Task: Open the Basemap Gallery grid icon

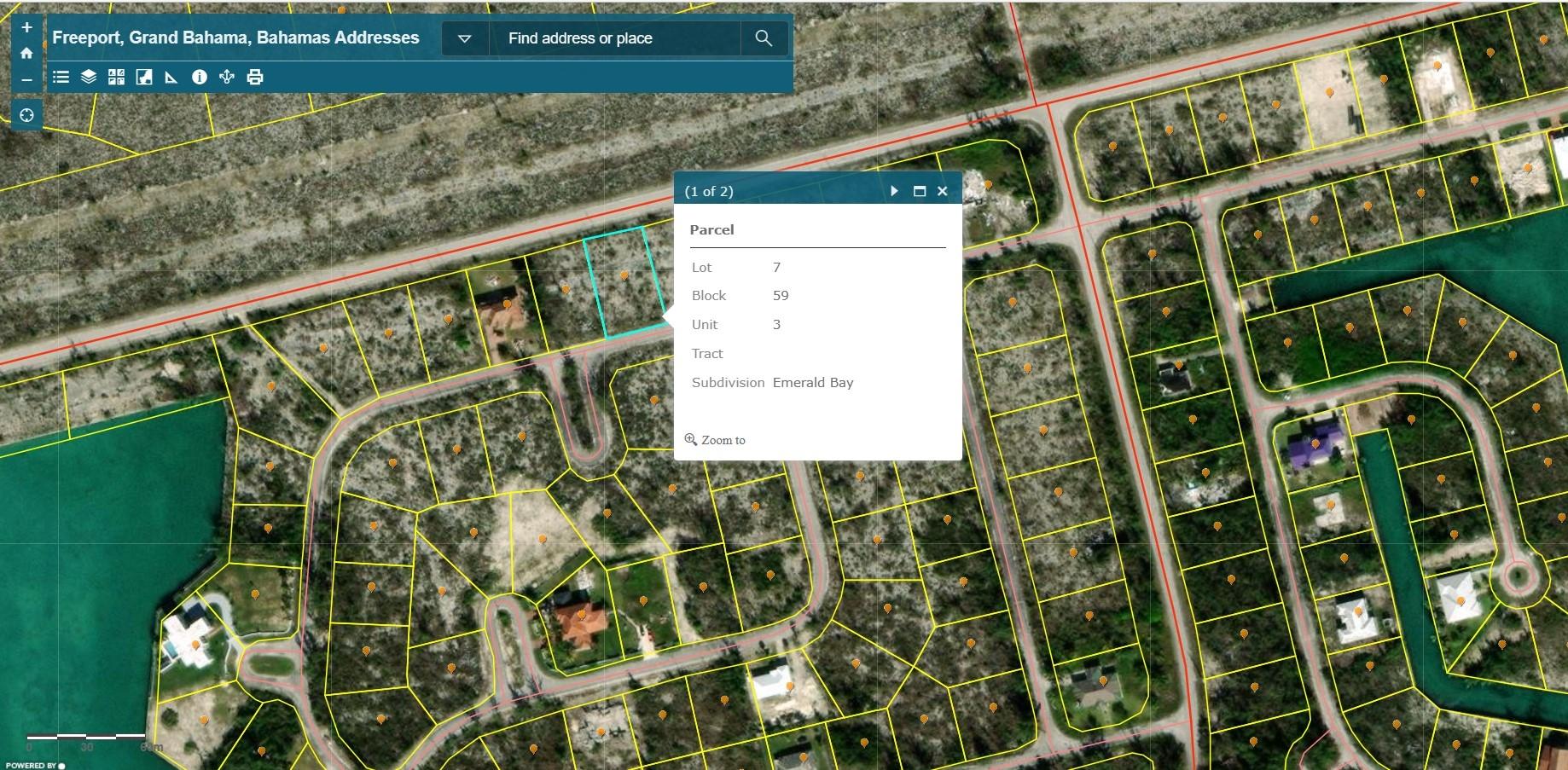Action: coord(116,78)
